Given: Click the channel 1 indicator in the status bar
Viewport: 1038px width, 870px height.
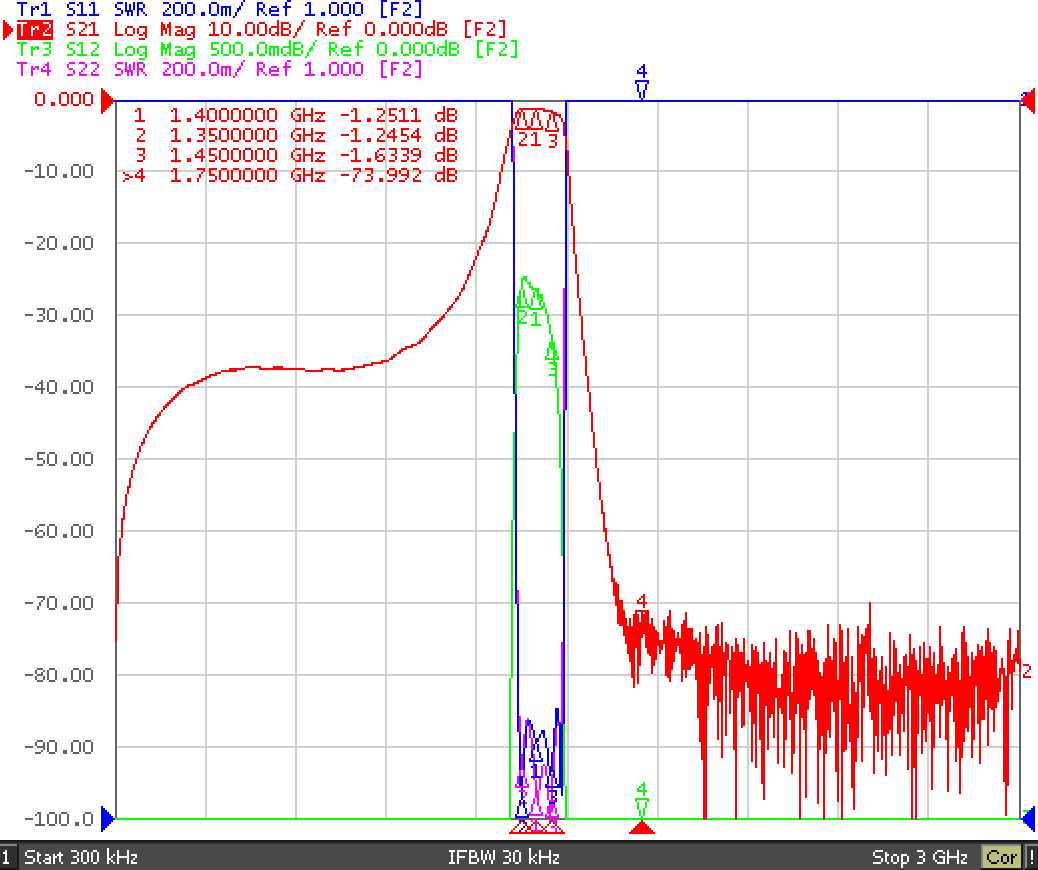Looking at the screenshot, I should click(7, 857).
